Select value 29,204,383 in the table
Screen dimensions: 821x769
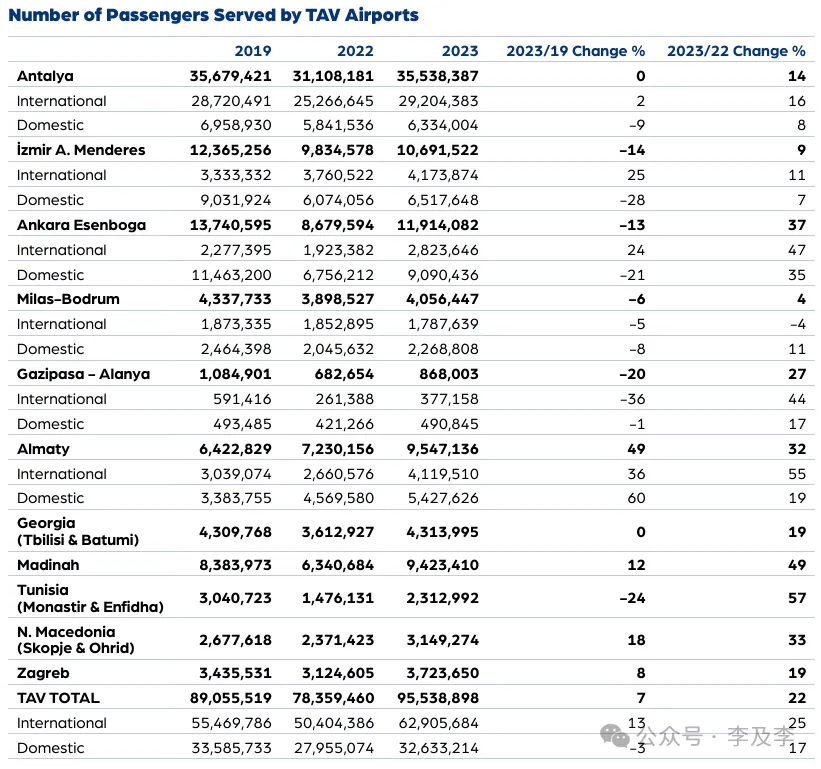click(438, 101)
